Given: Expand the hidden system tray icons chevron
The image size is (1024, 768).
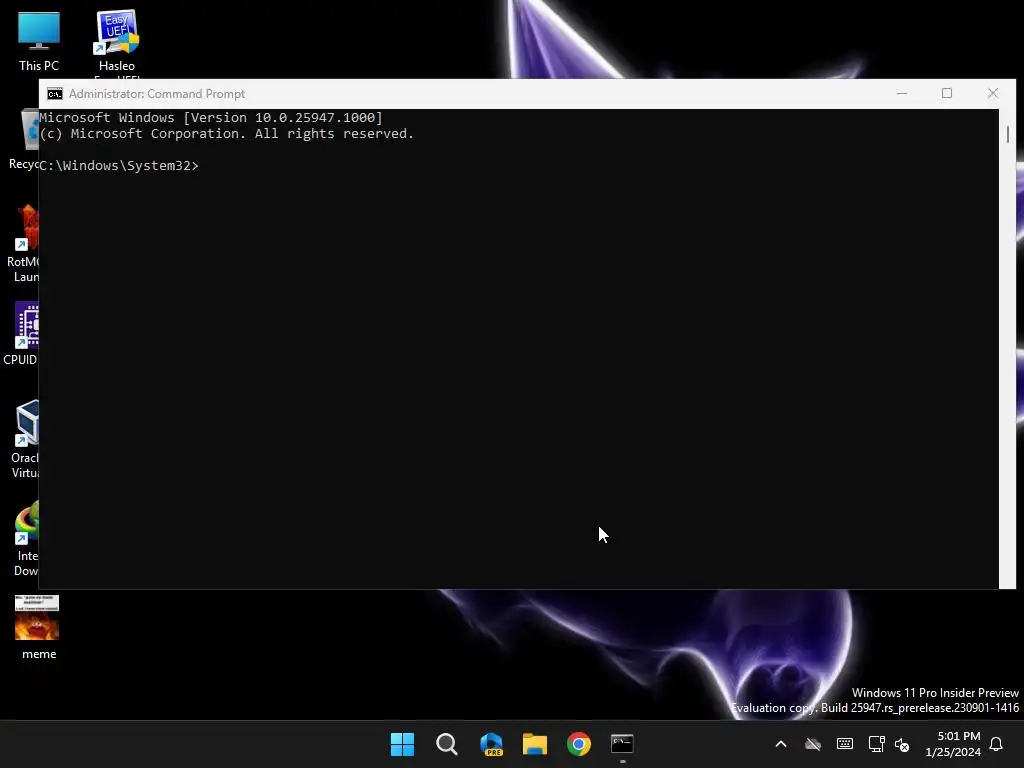Looking at the screenshot, I should [x=780, y=744].
